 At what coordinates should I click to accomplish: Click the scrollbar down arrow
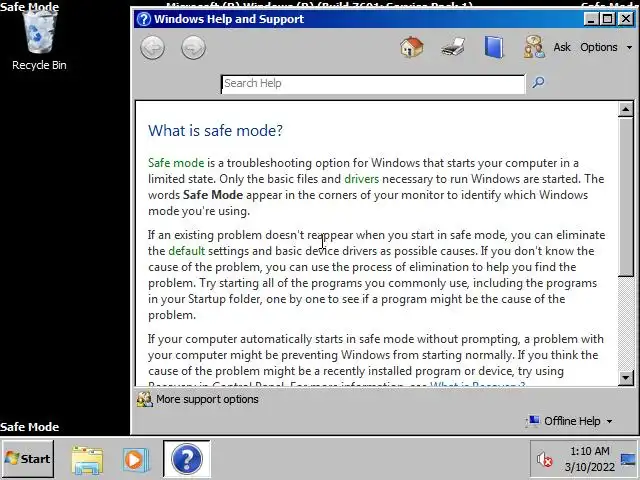click(626, 378)
